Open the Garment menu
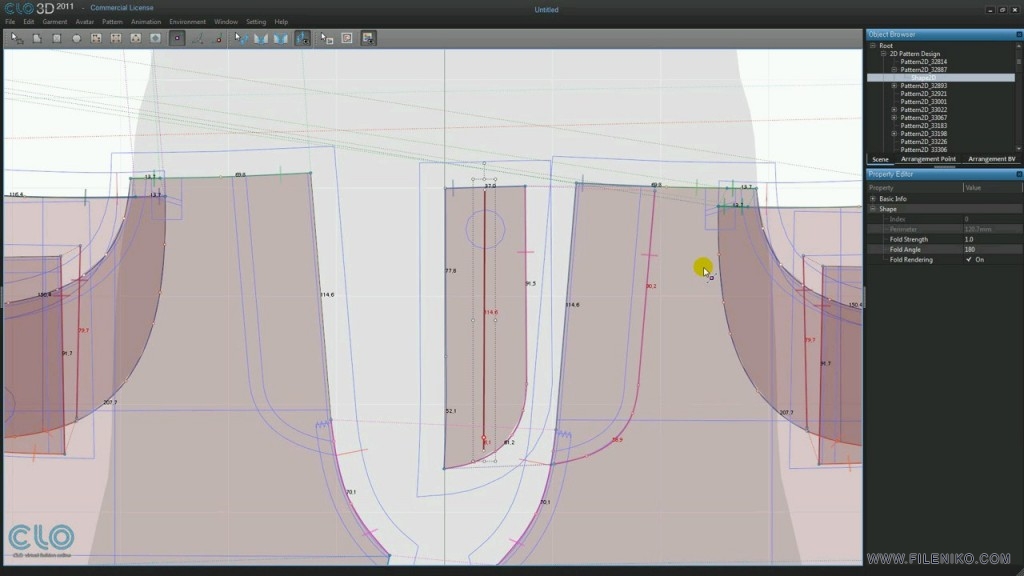This screenshot has width=1024, height=576. coord(55,22)
